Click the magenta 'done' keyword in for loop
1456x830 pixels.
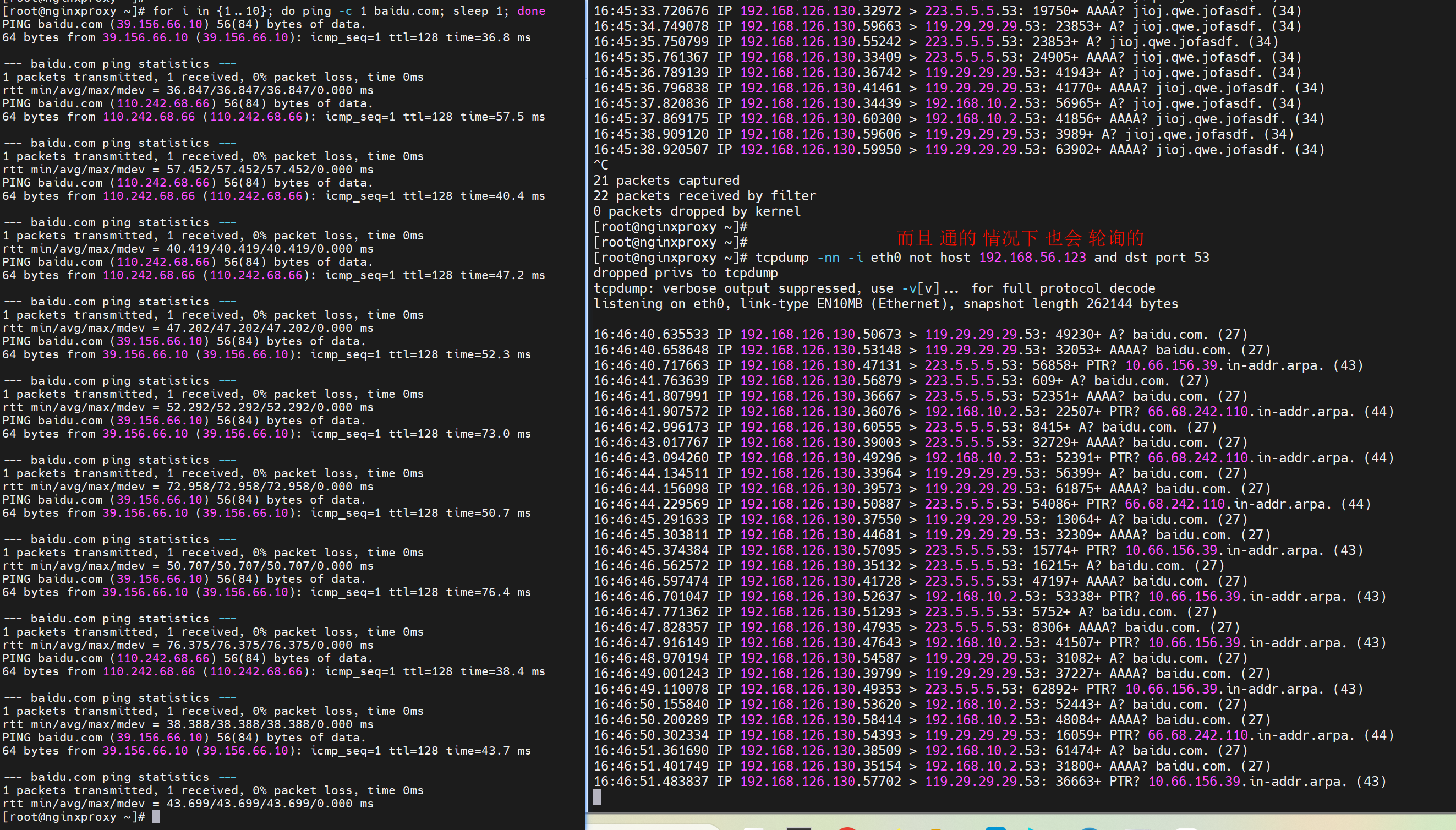click(530, 11)
